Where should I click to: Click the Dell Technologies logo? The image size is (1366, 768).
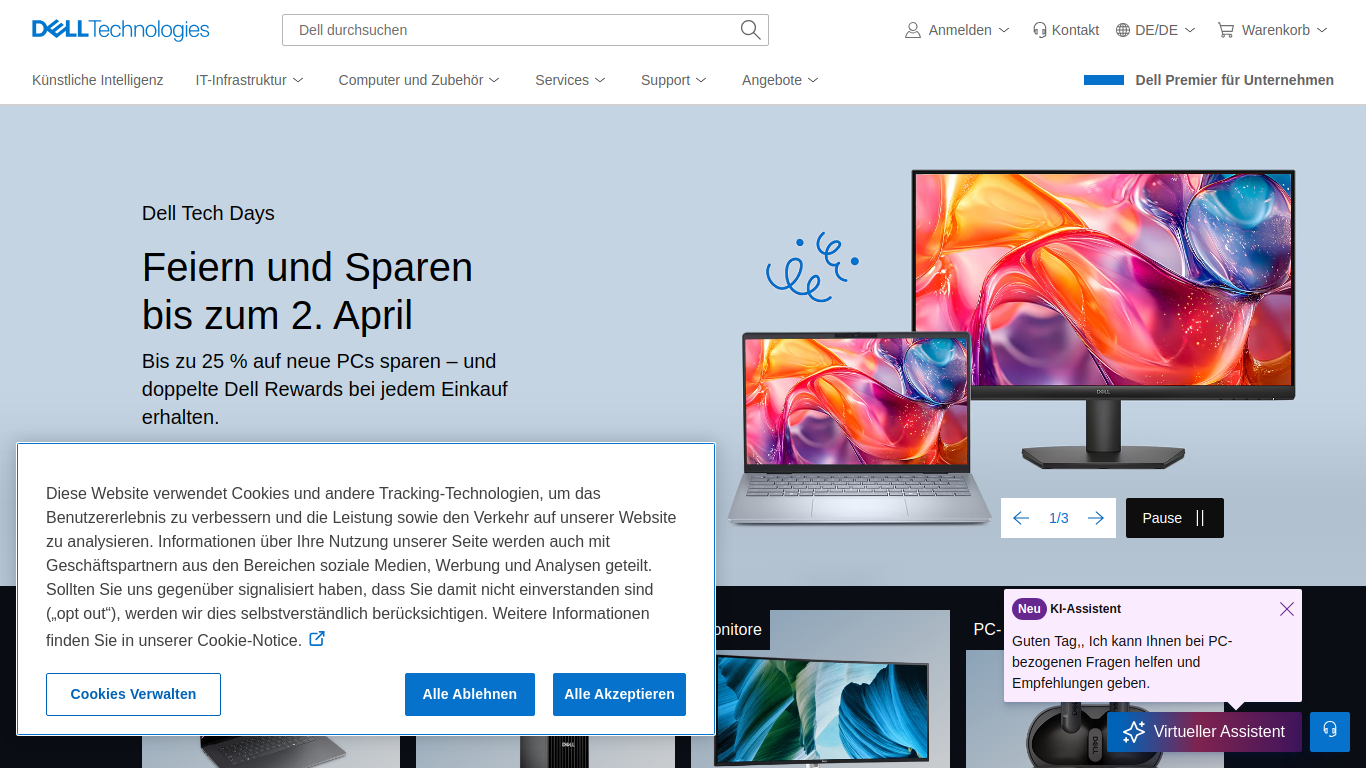coord(121,30)
